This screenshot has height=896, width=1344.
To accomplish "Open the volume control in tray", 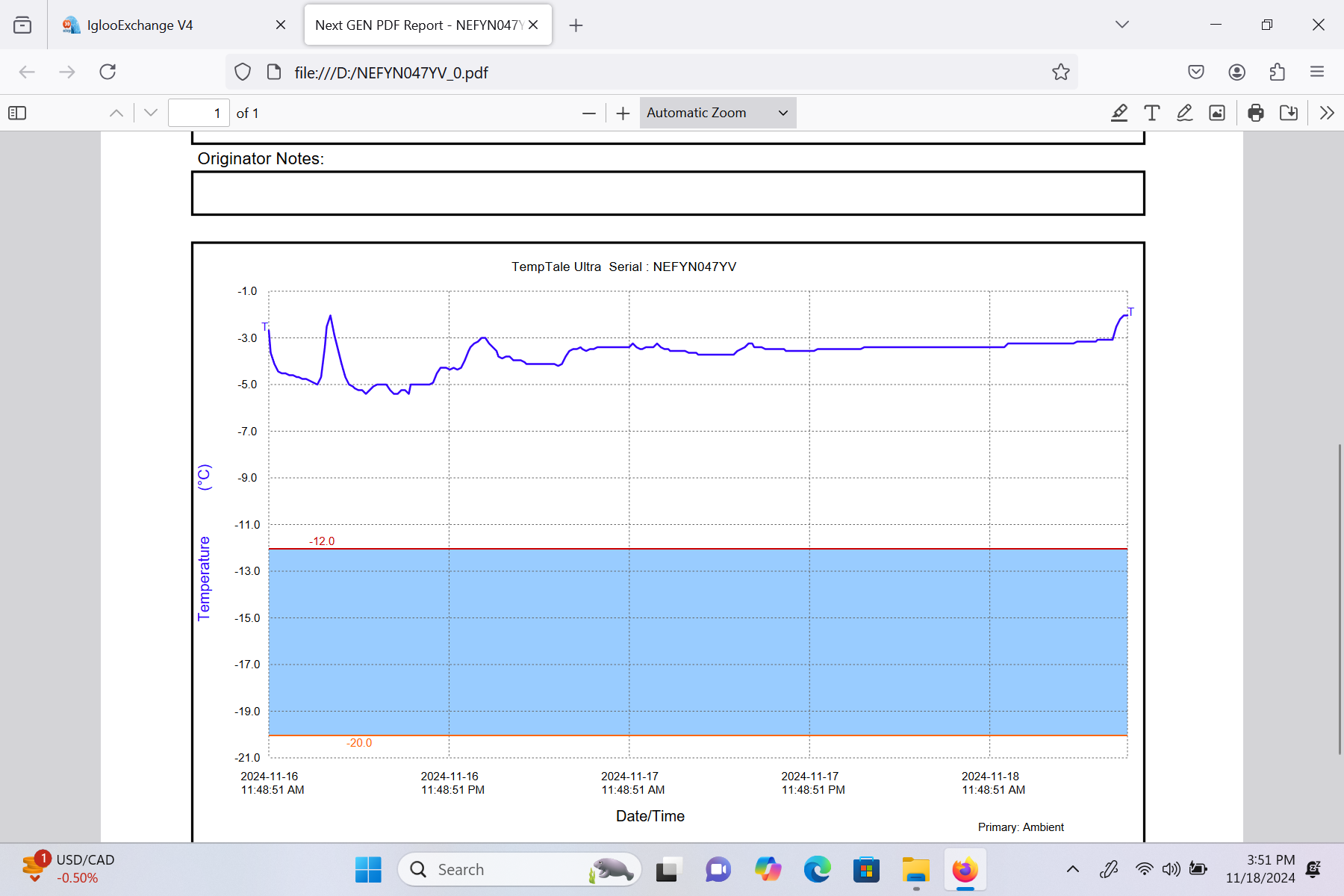I will point(1171,868).
